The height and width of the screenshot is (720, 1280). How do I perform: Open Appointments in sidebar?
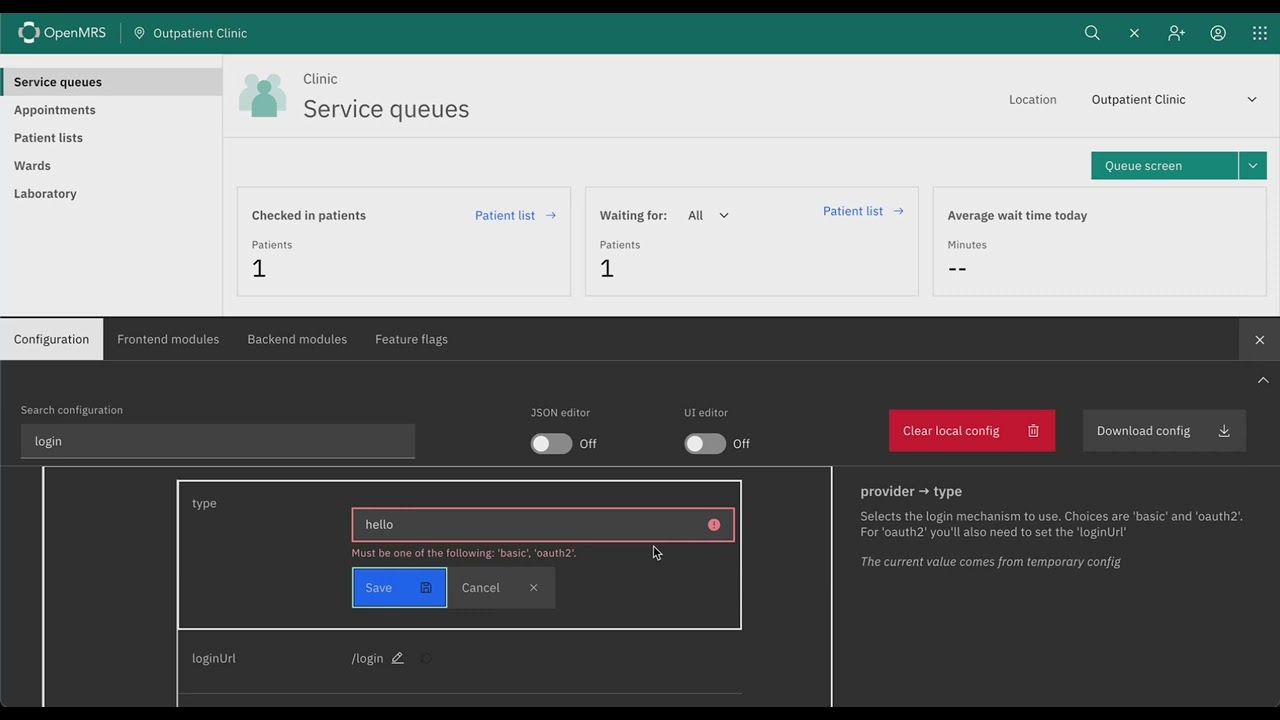coord(111,110)
